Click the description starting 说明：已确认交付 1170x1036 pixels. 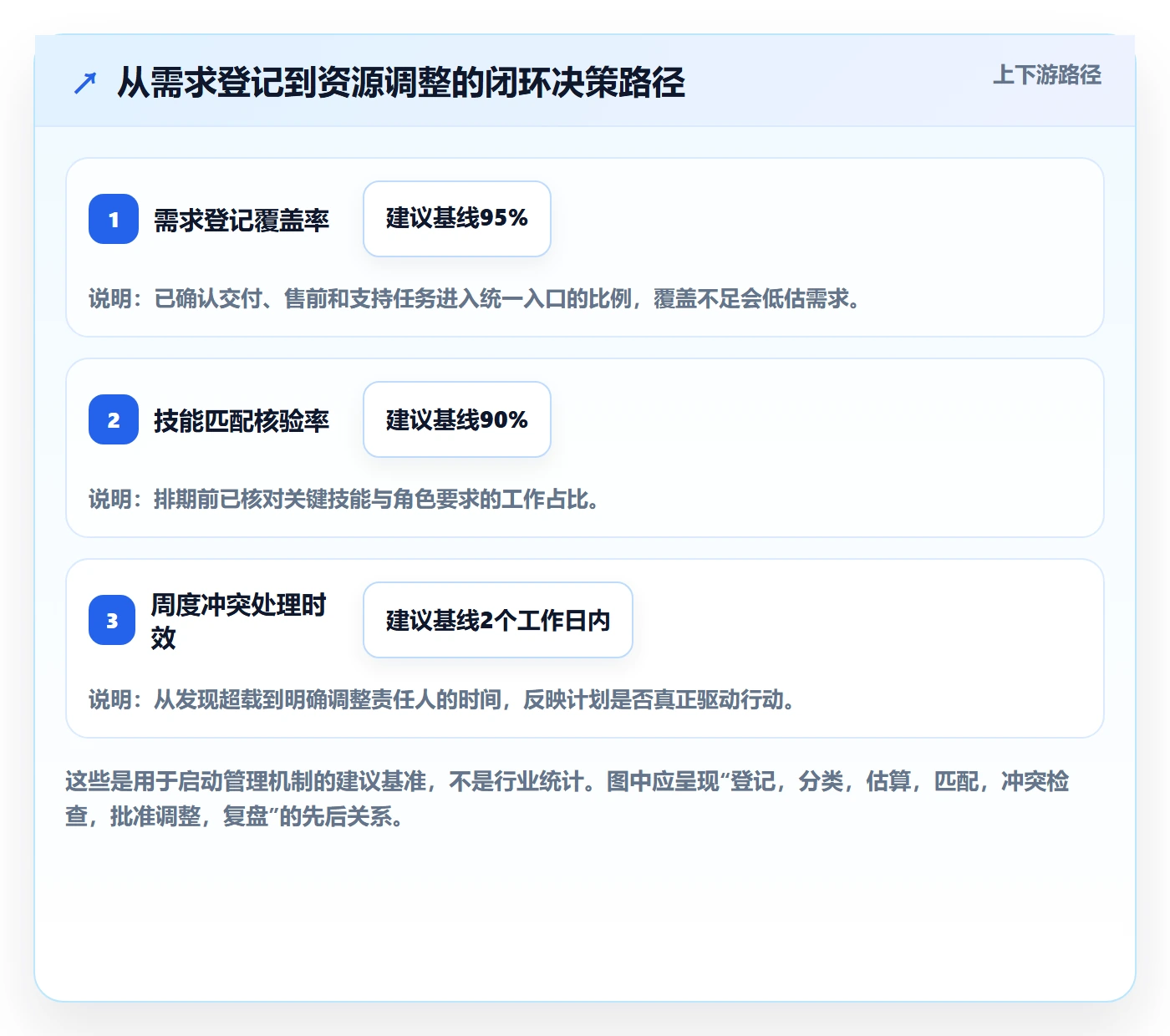(x=476, y=298)
